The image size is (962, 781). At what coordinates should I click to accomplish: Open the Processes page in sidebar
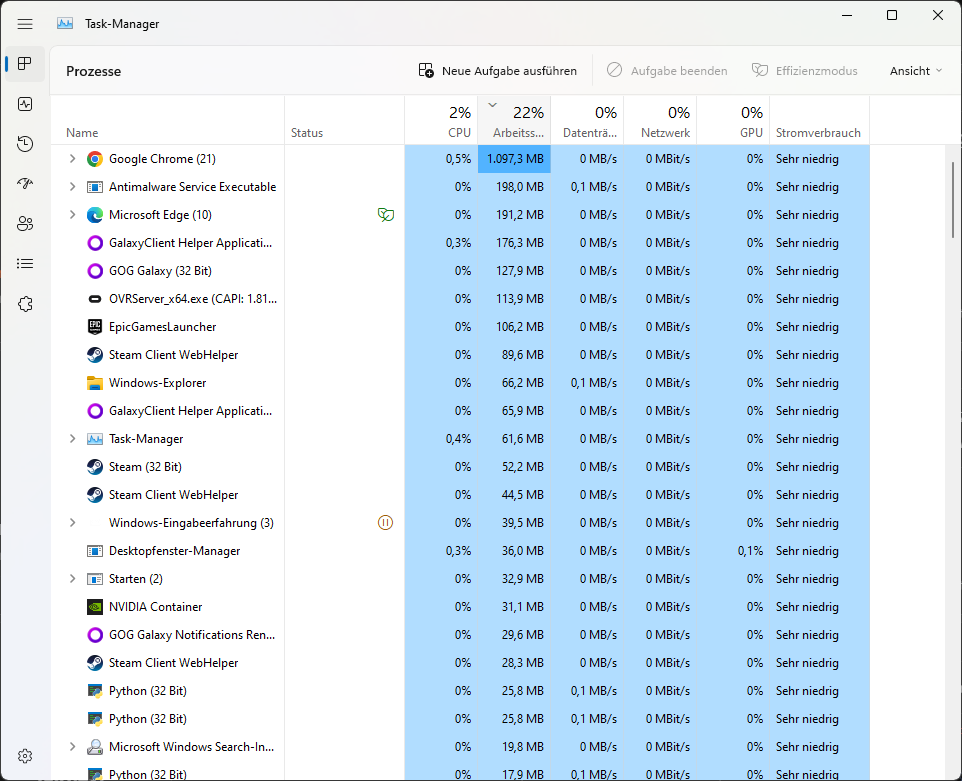tap(25, 64)
